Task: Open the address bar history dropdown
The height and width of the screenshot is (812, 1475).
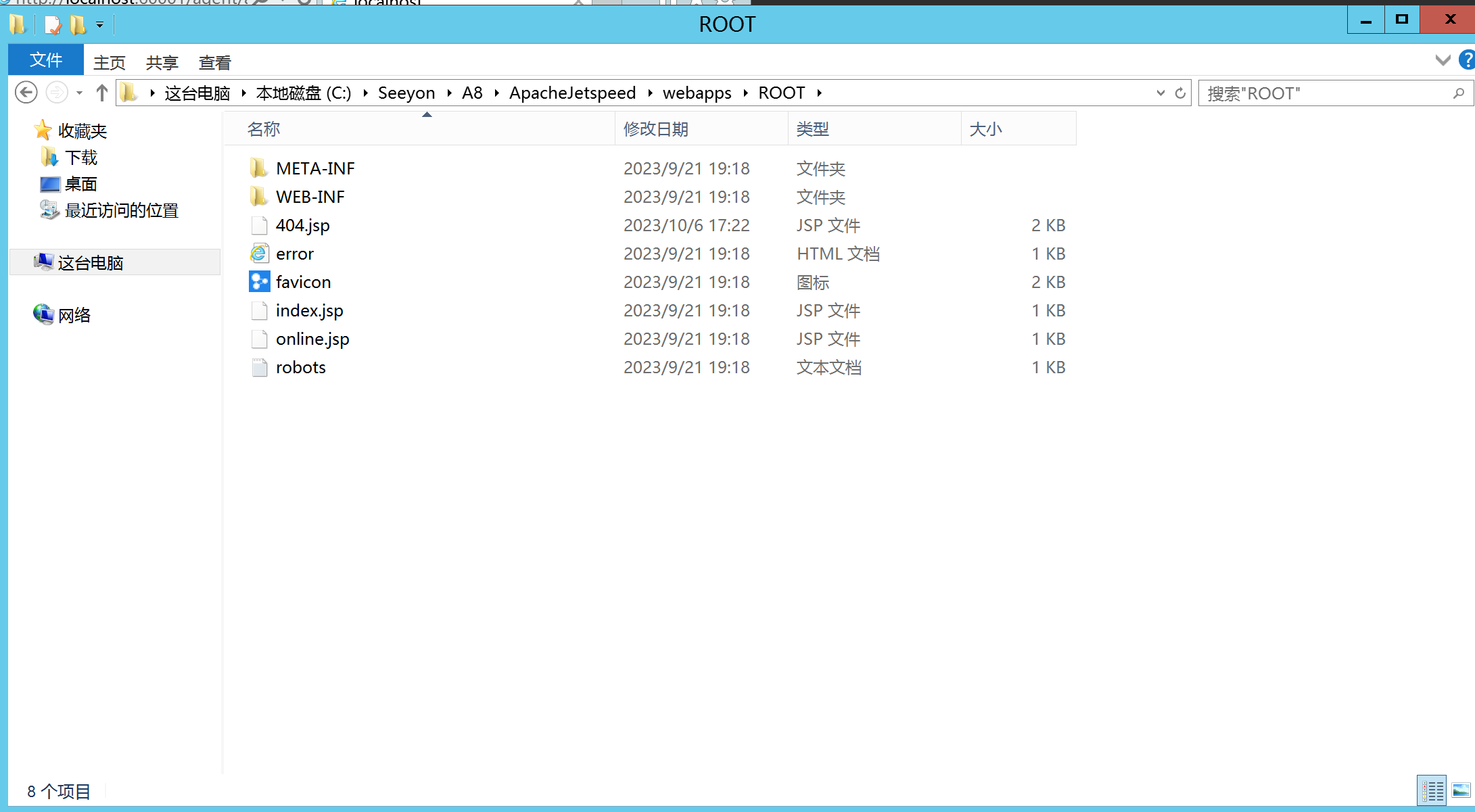Action: [1161, 93]
